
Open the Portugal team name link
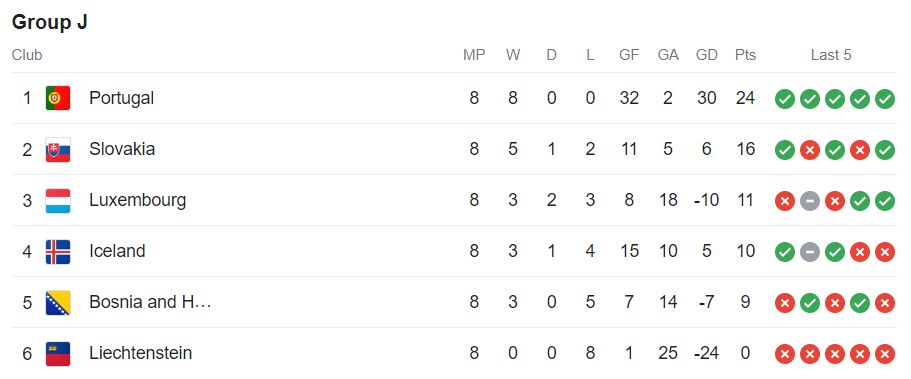(x=121, y=98)
